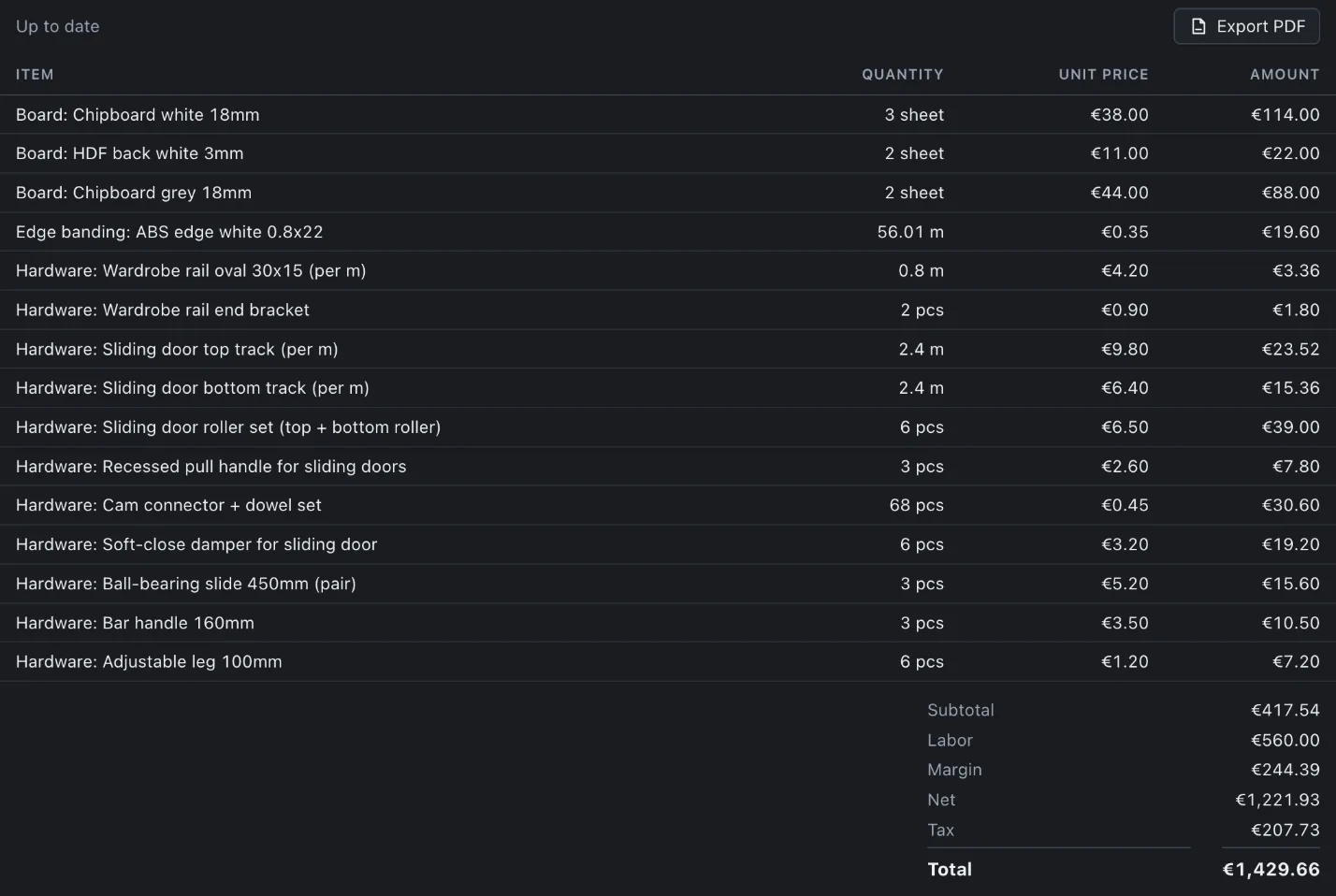Viewport: 1336px width, 896px height.
Task: Select 'Adjustable leg 100mm' item
Action: (x=149, y=661)
